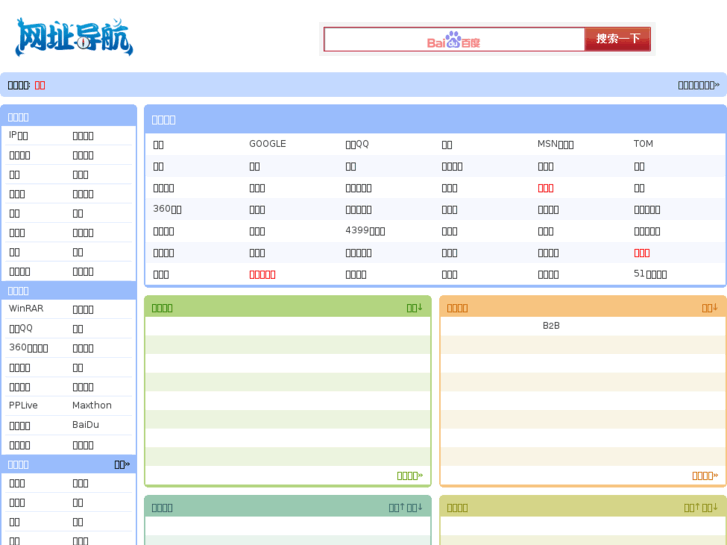
Task: Click the red link in the MSN column
Action: click(546, 188)
